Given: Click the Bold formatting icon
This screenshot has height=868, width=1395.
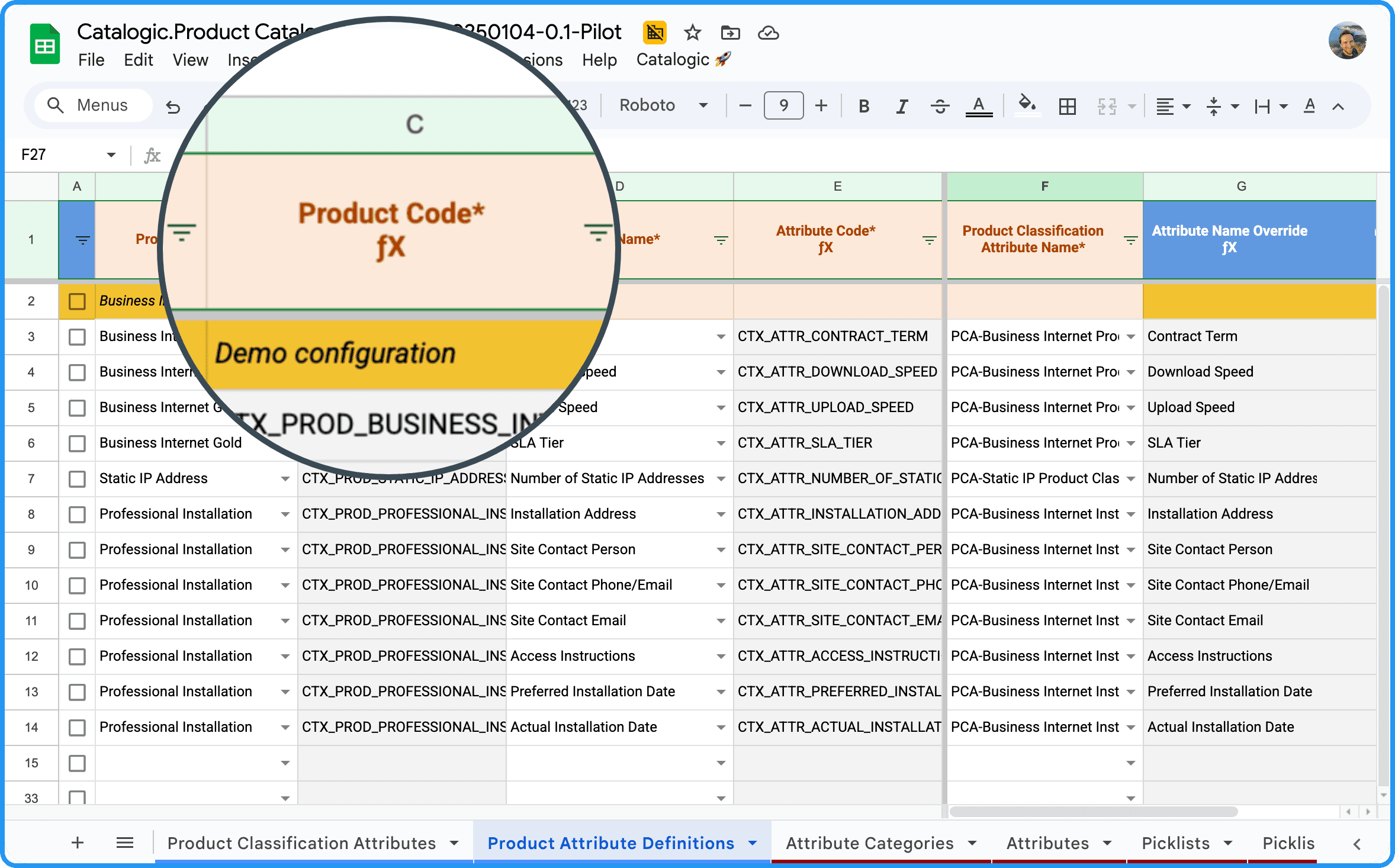Looking at the screenshot, I should [864, 106].
